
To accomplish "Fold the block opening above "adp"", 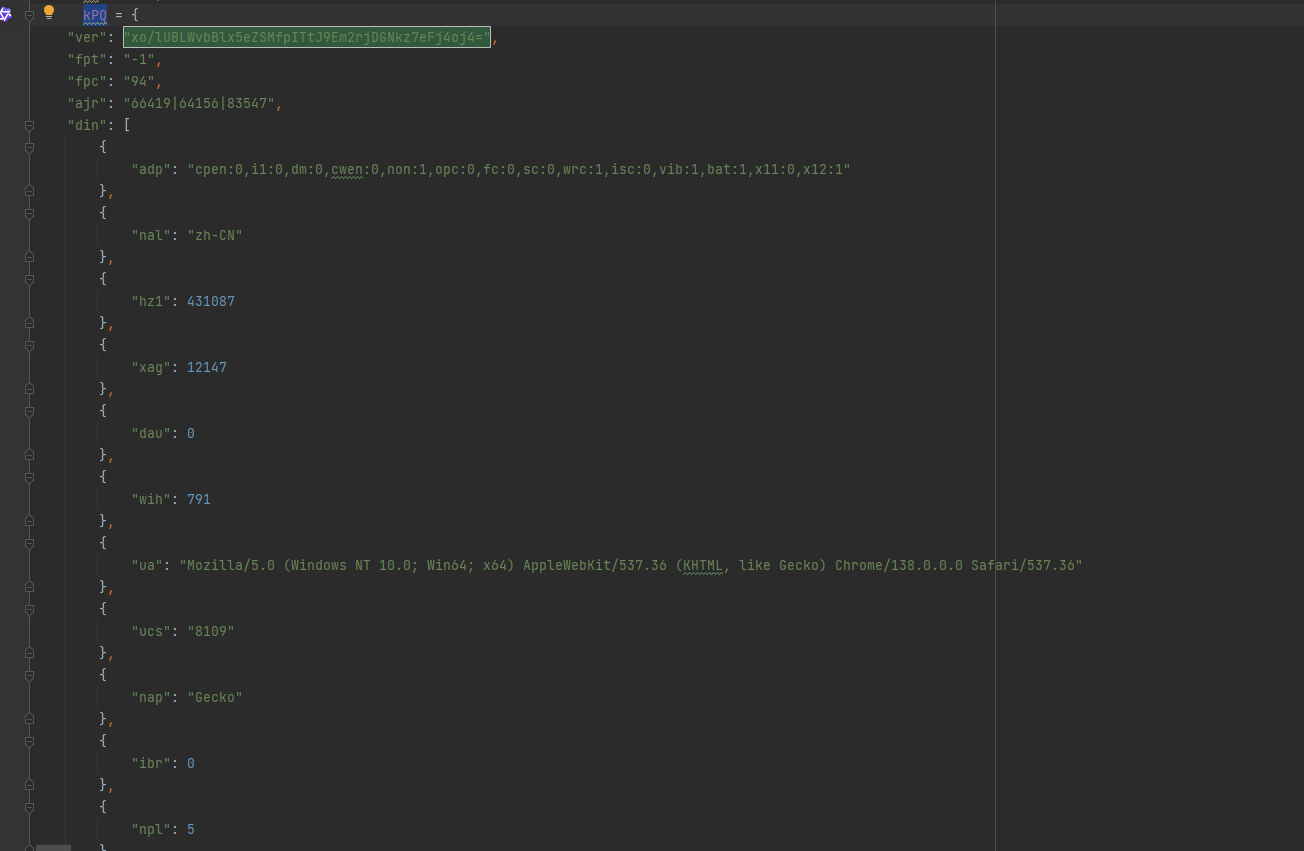I will pyautogui.click(x=29, y=147).
